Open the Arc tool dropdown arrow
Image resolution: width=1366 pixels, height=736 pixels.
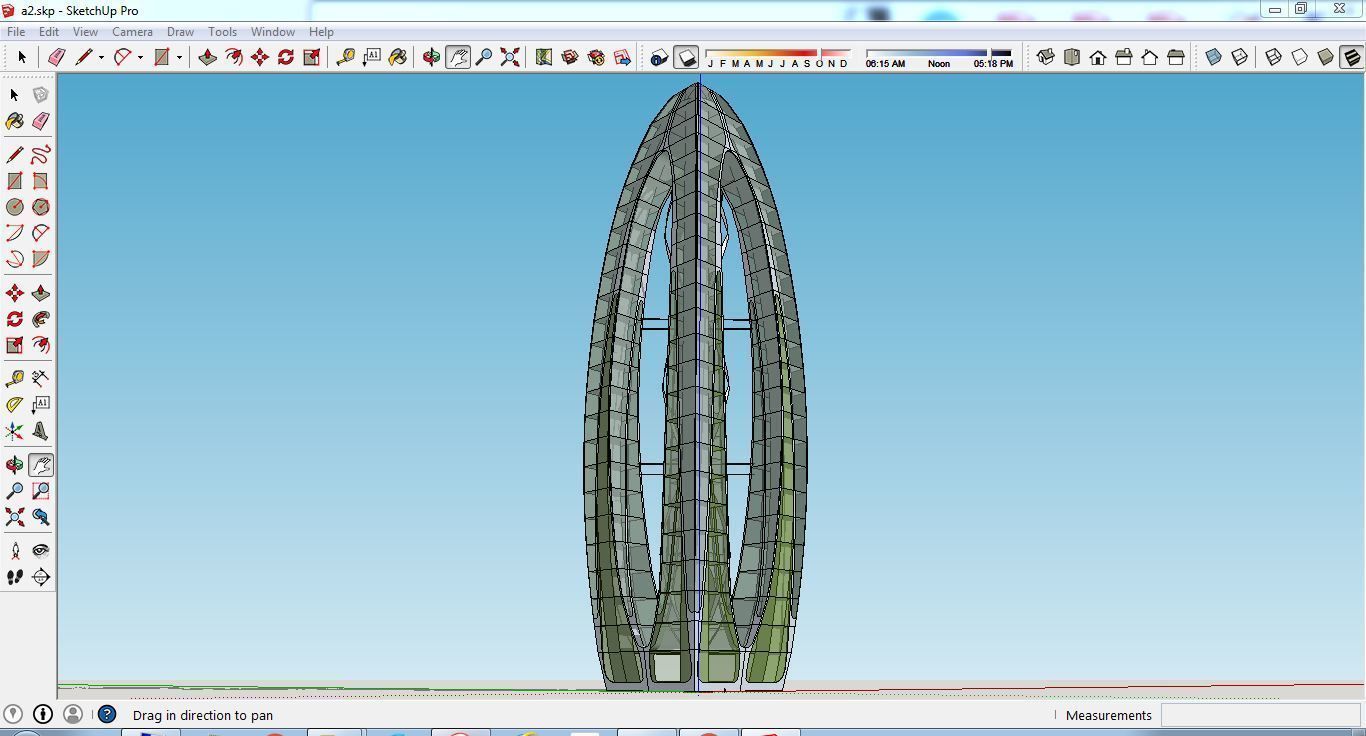[138, 57]
